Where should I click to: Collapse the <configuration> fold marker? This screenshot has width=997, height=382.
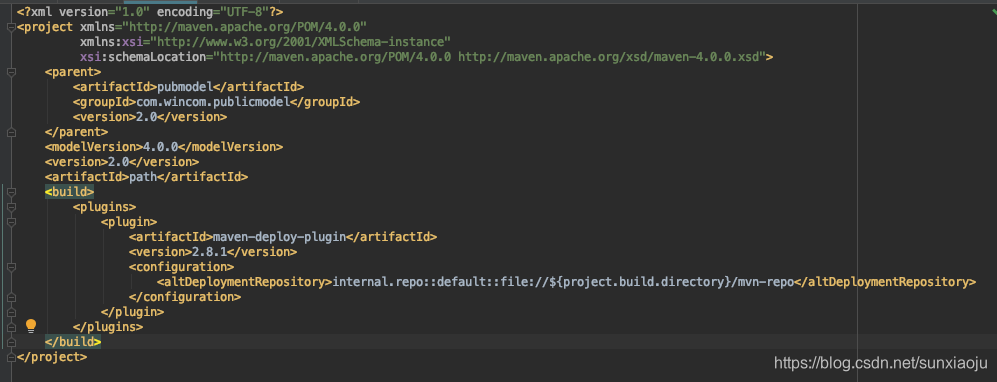(11, 267)
